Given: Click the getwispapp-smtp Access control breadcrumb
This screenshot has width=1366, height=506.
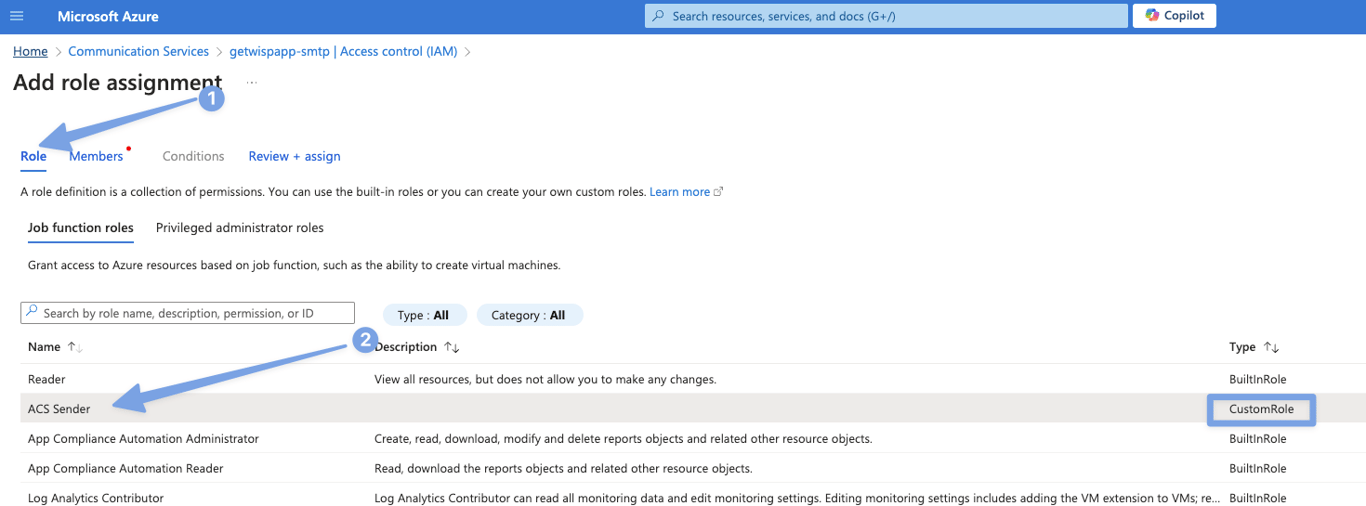Looking at the screenshot, I should click(x=343, y=51).
